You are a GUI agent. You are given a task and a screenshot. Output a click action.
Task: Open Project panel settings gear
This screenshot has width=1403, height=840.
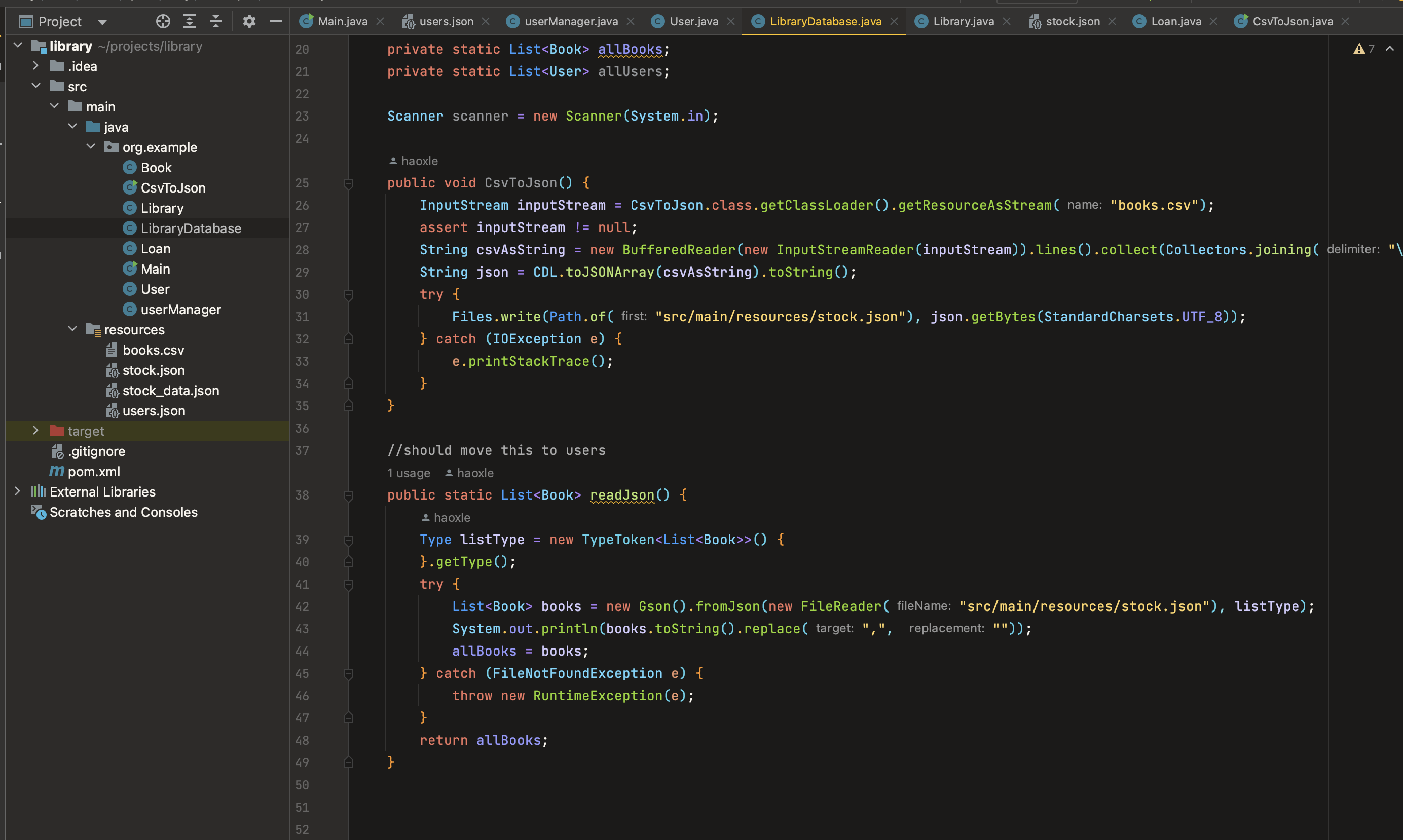(249, 21)
